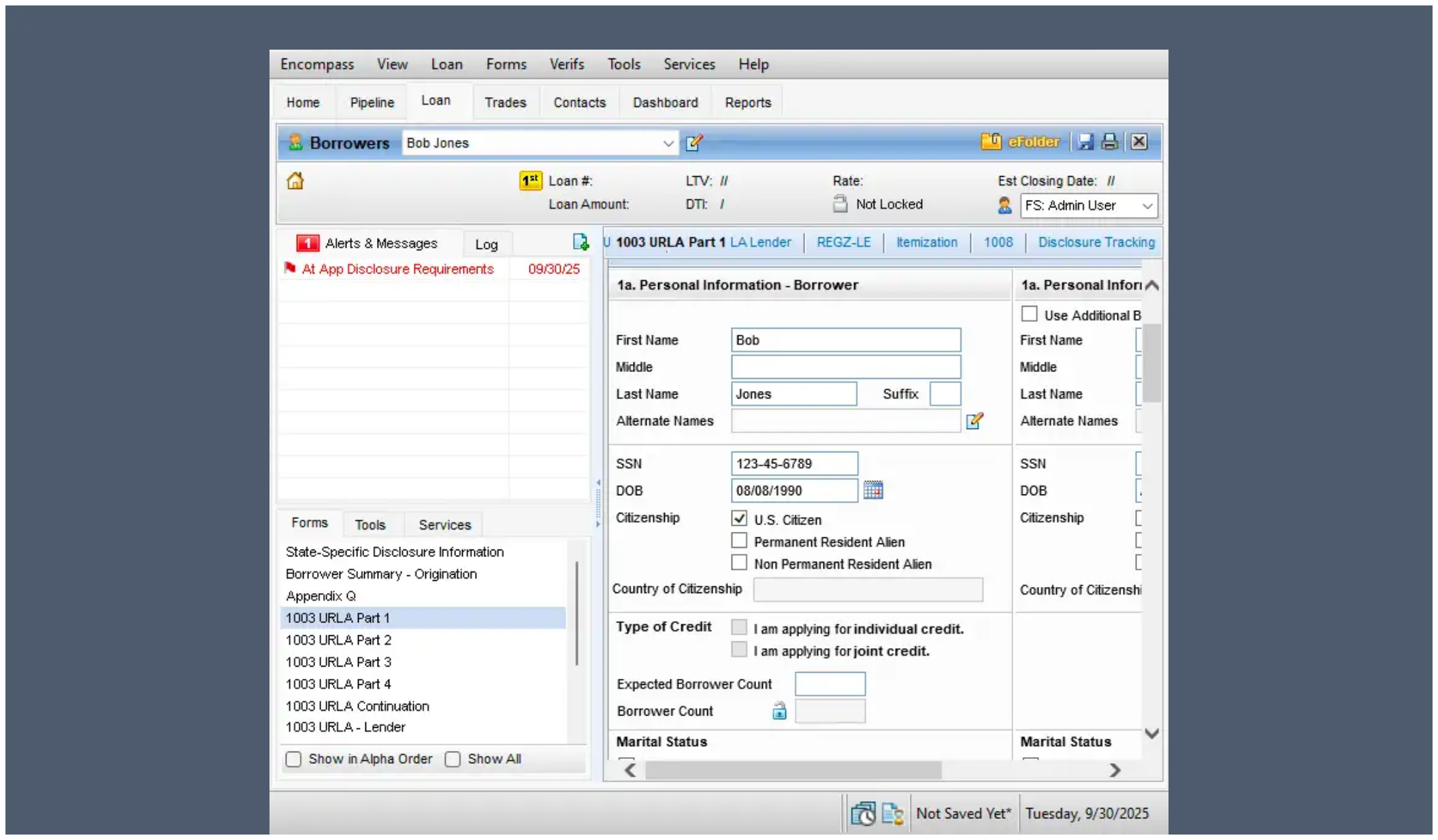The width and height of the screenshot is (1438, 840).
Task: Click the edit icon beside Alternate Names
Action: pyautogui.click(x=975, y=421)
